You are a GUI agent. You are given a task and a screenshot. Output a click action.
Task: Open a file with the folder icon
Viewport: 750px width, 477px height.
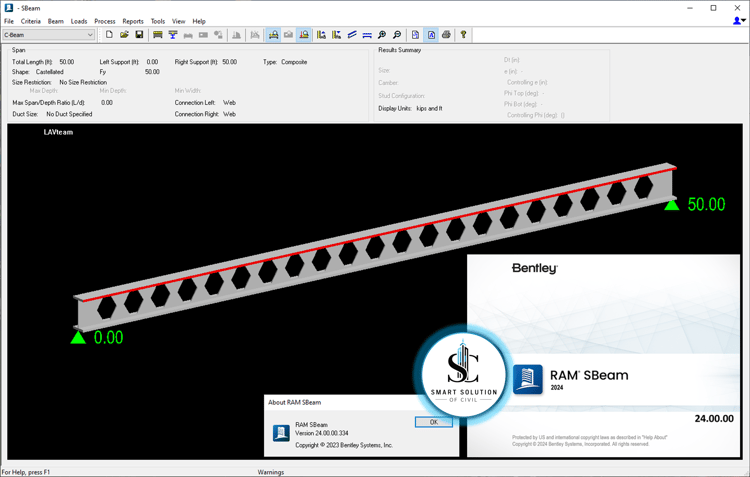tap(124, 34)
